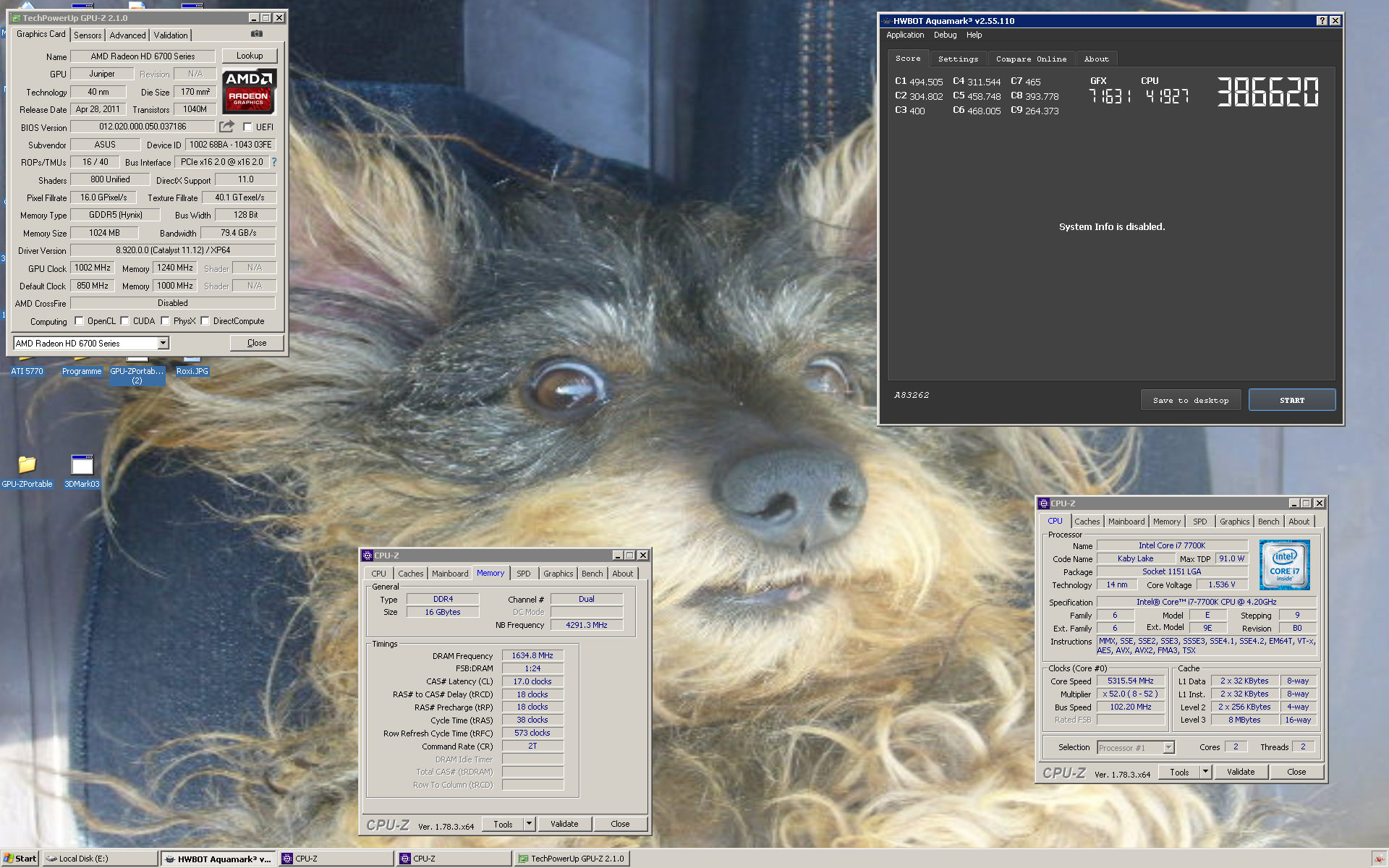Click the right CPU-Z window title icon
Screen dimensions: 1389x868
coord(1044,503)
